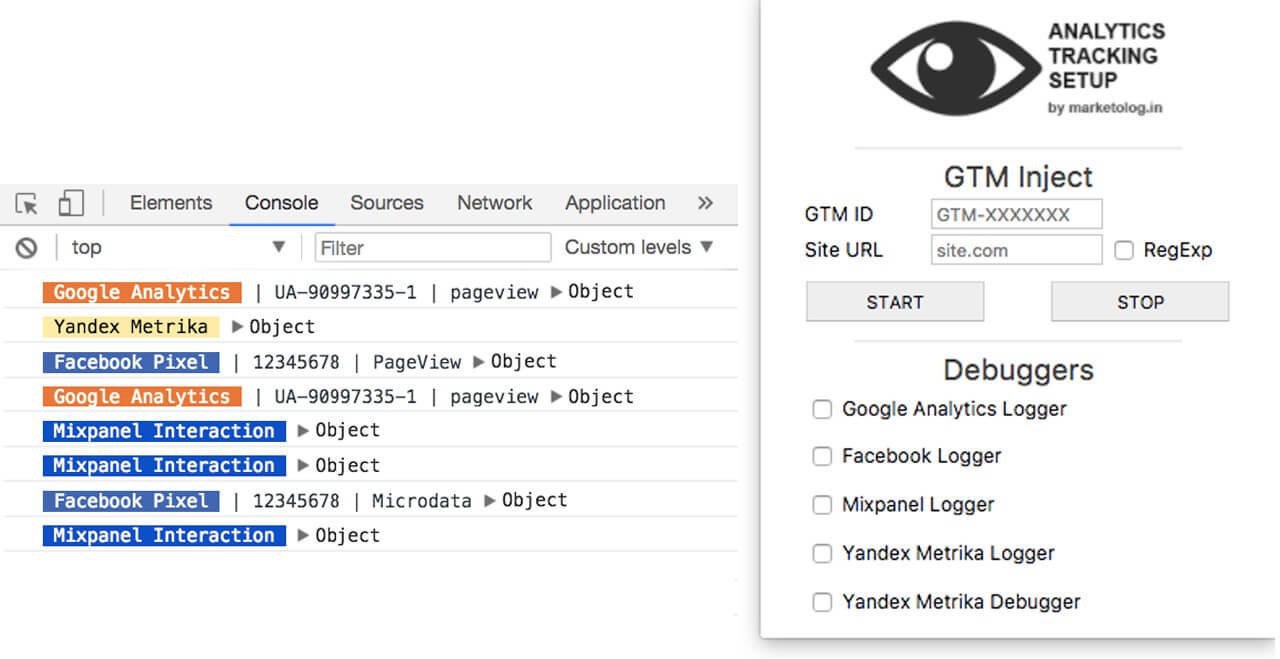Click the inspect element cursor icon
Viewport: 1280px width, 659px height.
coord(27,204)
